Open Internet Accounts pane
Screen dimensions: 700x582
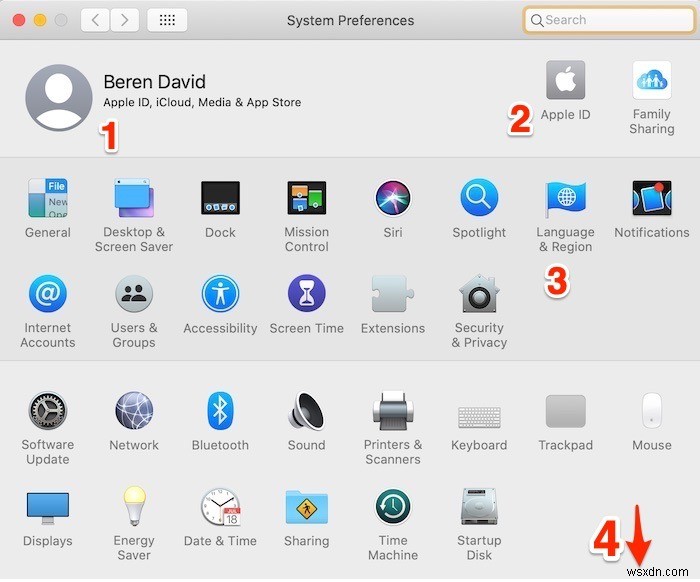click(48, 294)
